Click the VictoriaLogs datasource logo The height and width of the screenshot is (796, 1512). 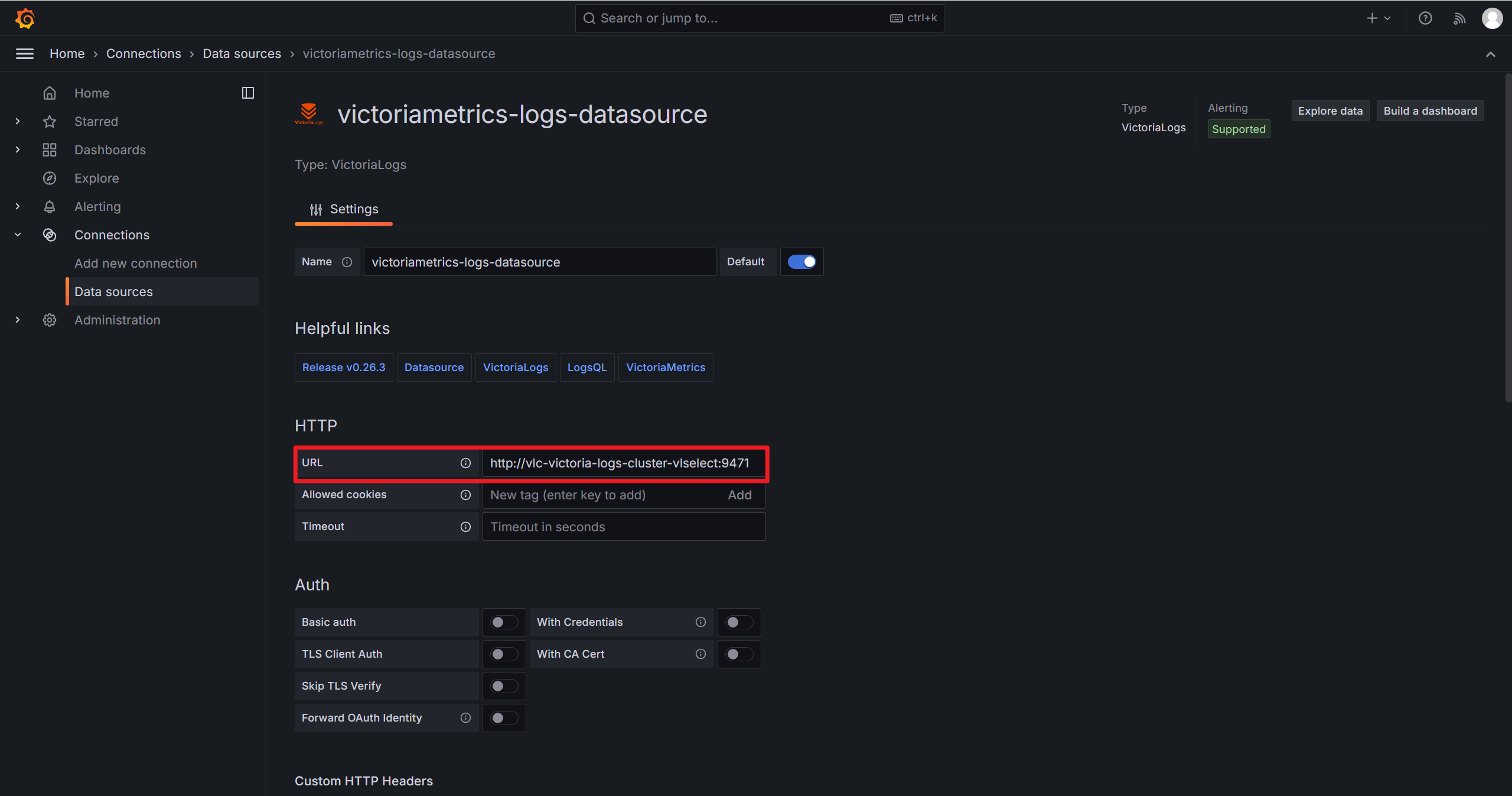[309, 114]
